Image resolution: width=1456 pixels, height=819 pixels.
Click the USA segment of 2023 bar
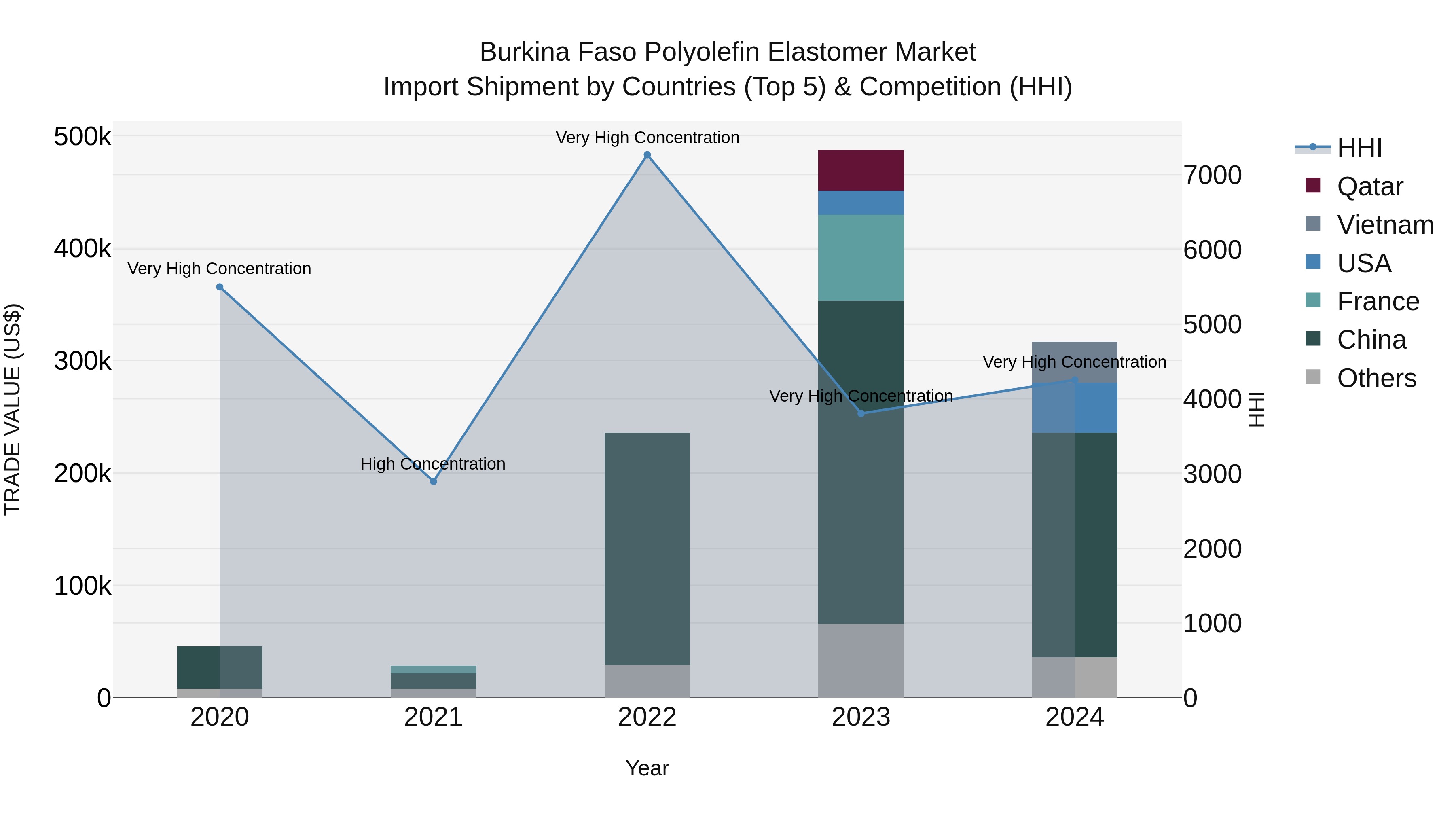point(861,203)
